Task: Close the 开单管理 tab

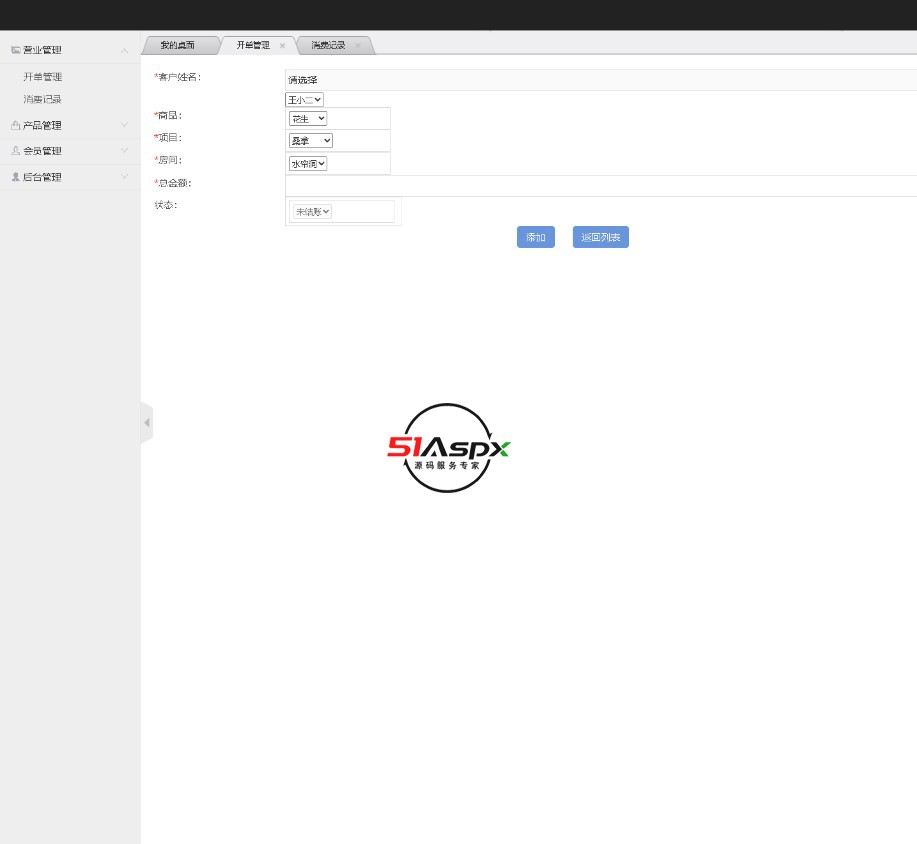Action: [x=282, y=46]
